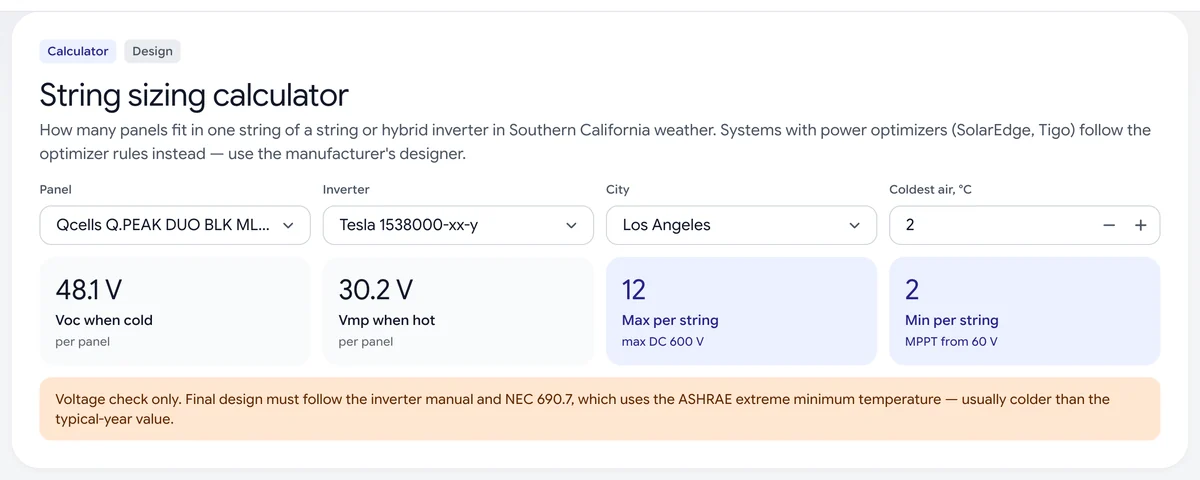Click the MPPT from 60 V note
The image size is (1200, 480).
tap(951, 342)
